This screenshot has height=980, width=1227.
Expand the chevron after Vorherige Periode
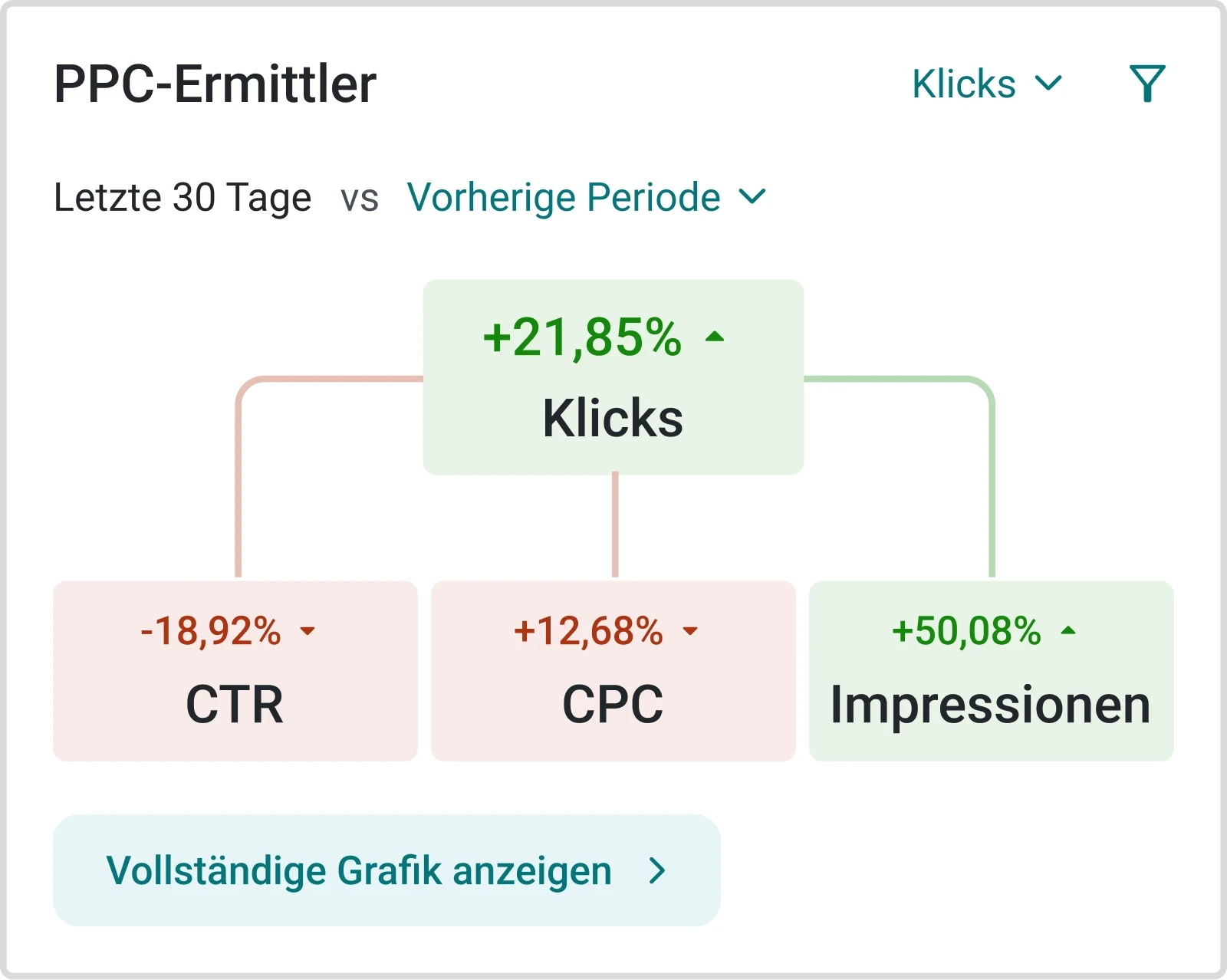[752, 197]
